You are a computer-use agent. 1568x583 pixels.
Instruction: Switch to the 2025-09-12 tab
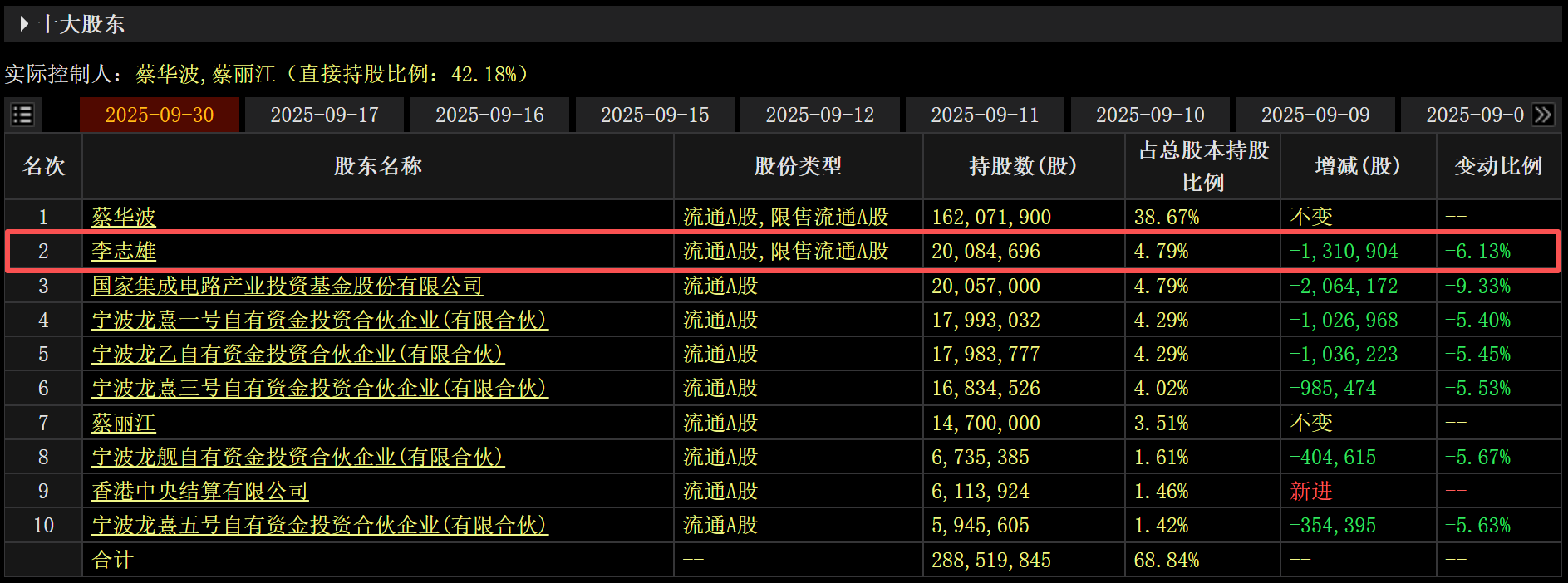tap(819, 115)
